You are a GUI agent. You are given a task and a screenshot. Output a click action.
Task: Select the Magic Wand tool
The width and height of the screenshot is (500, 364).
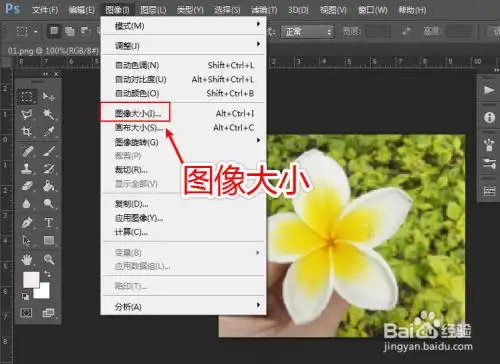(49, 114)
